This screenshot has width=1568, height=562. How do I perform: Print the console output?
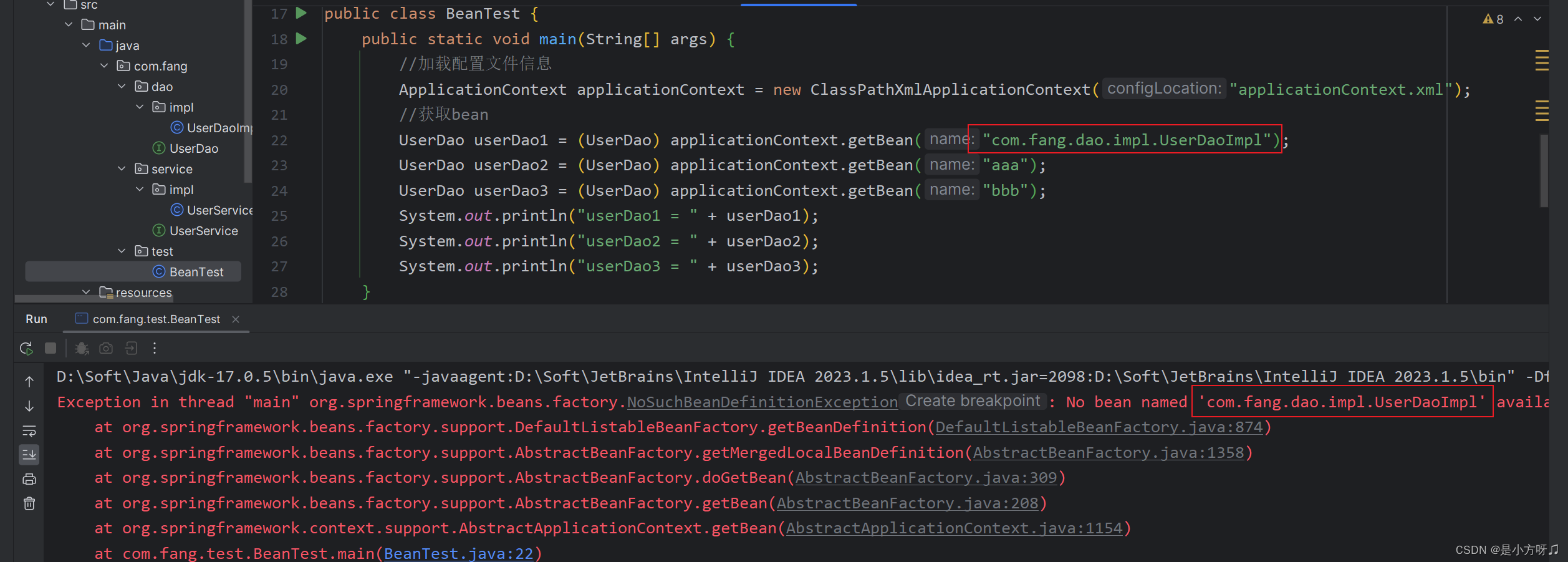click(x=29, y=479)
